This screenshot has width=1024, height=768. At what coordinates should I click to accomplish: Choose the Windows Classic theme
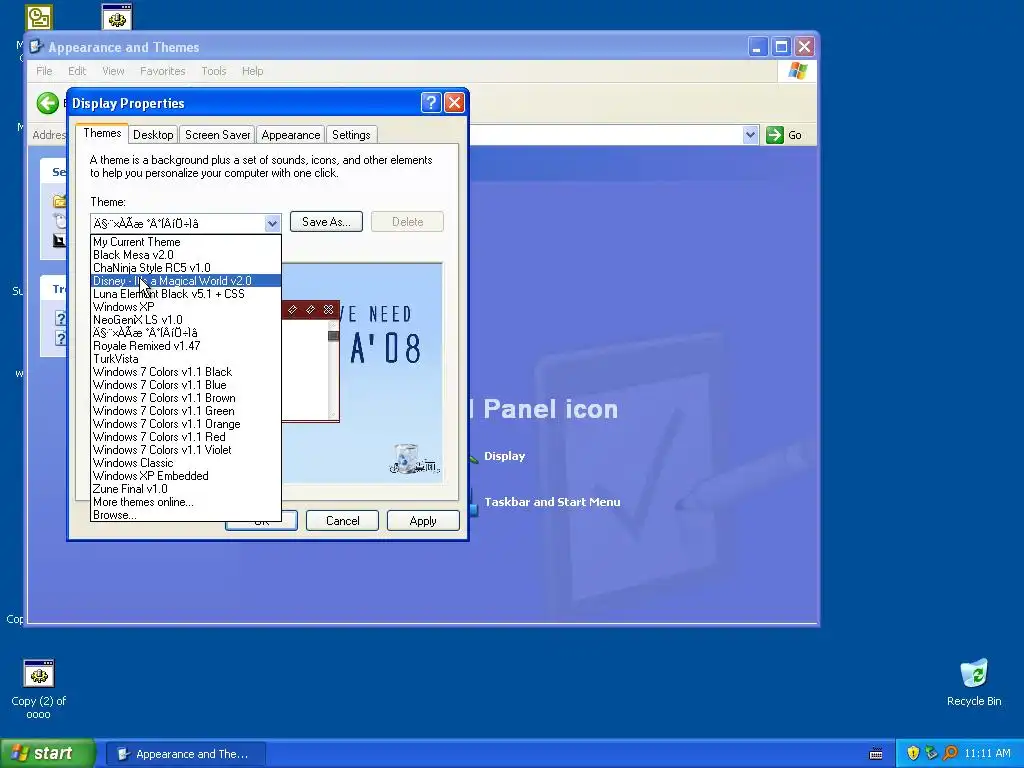(x=185, y=463)
